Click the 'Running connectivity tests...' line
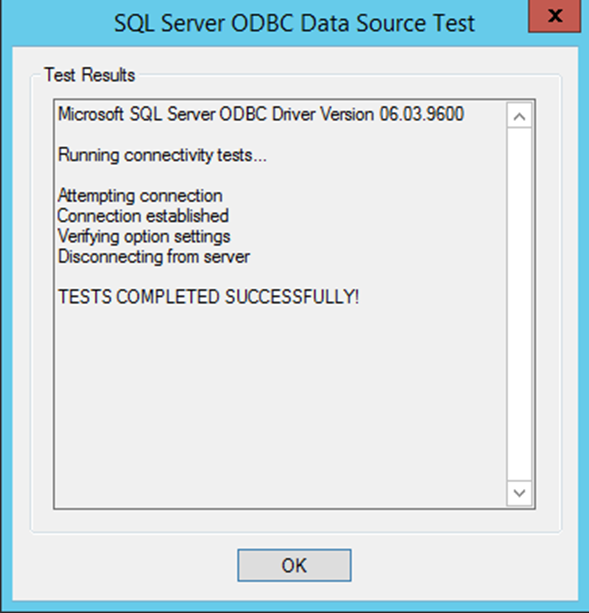This screenshot has width=589, height=613. click(x=162, y=155)
